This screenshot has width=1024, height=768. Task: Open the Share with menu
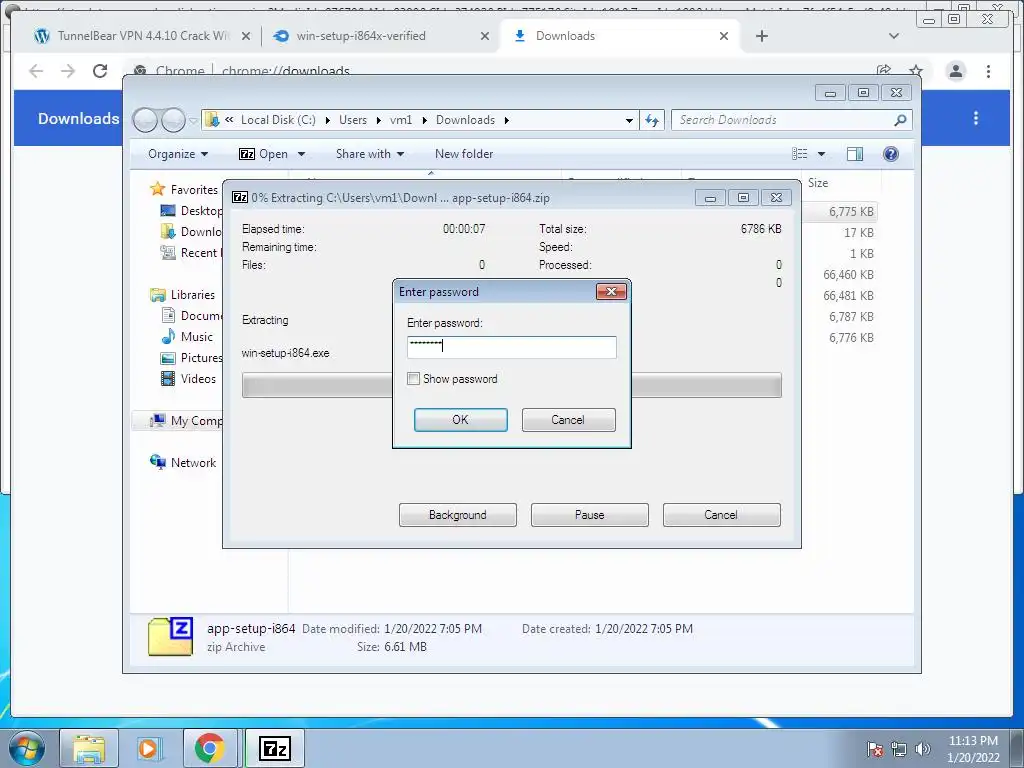point(370,154)
